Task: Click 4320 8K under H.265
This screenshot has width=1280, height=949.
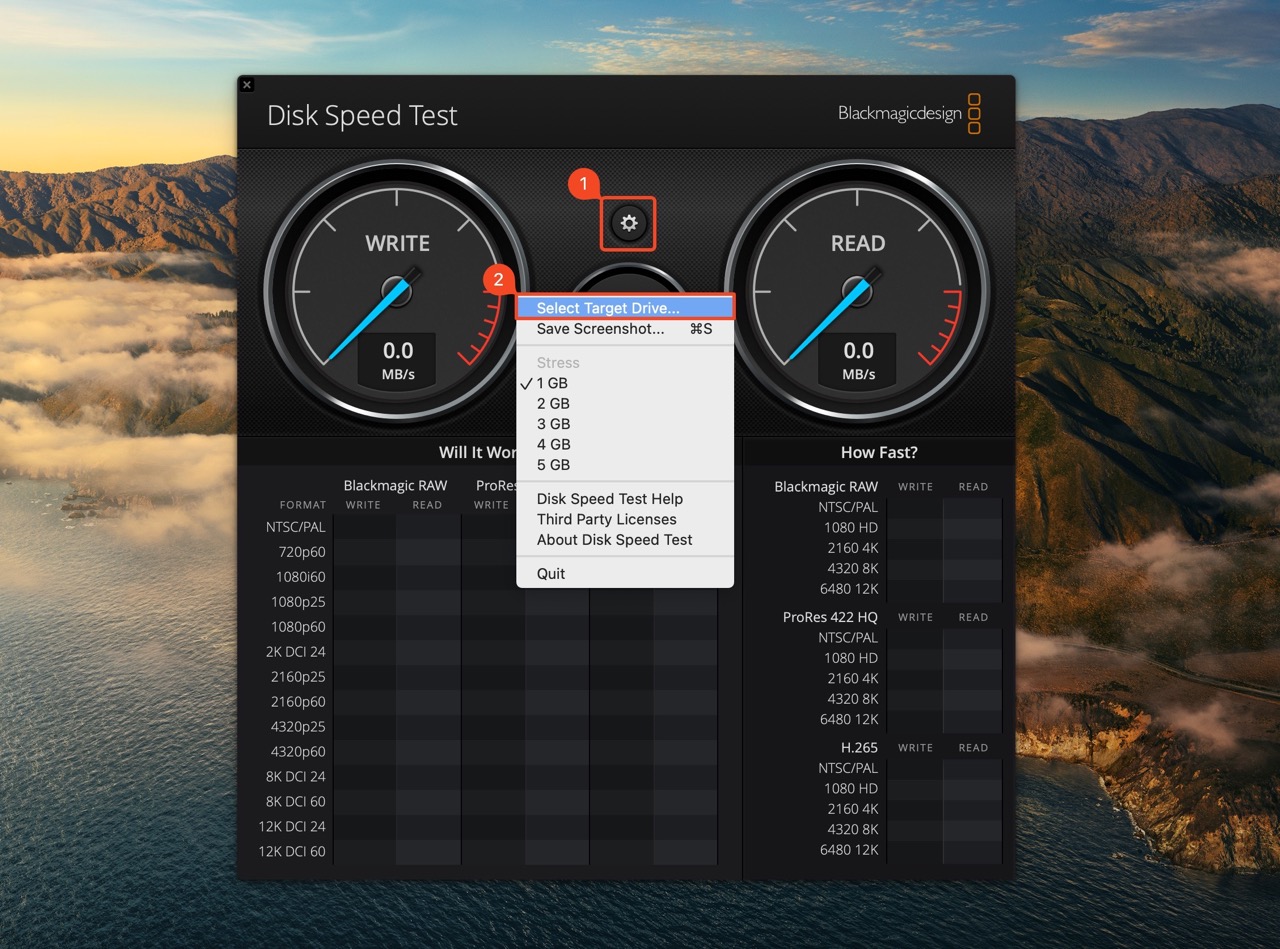Action: 851,829
